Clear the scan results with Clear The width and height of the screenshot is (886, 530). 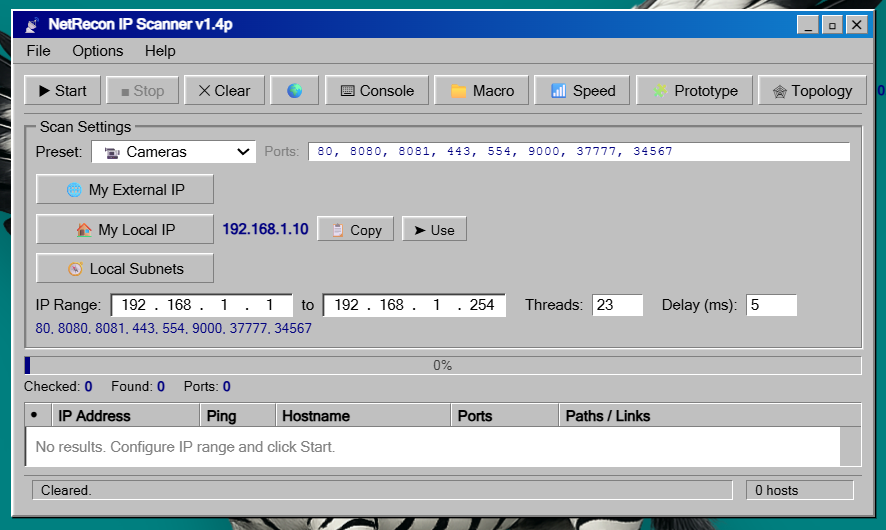224,90
